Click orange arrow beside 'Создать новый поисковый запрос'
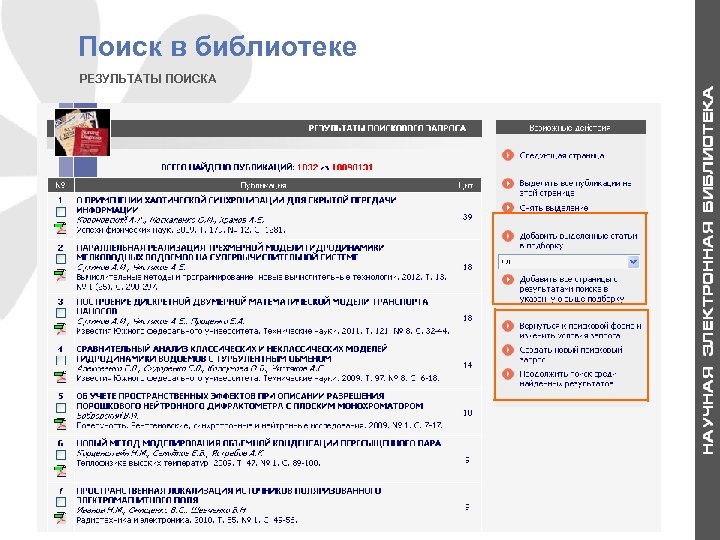720x540 pixels. [x=507, y=350]
